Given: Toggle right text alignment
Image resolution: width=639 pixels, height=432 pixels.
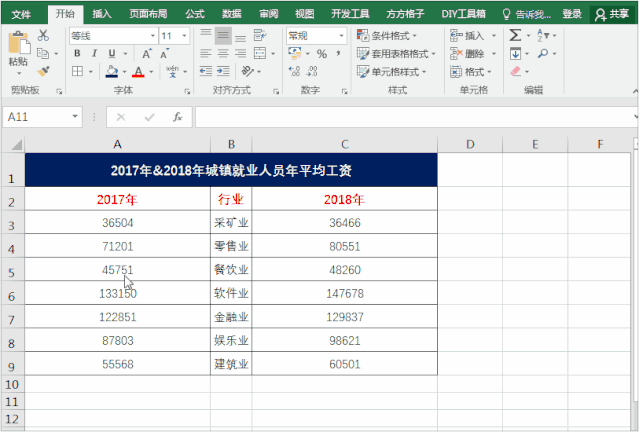Looking at the screenshot, I should point(240,53).
